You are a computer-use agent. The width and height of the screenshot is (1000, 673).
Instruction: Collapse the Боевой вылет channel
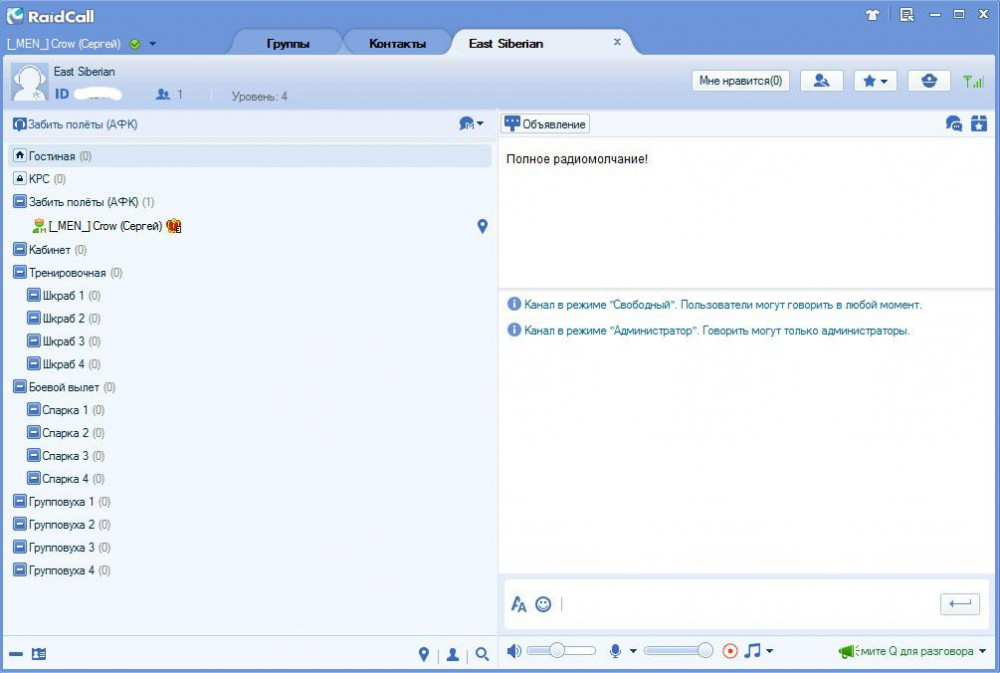[20, 387]
